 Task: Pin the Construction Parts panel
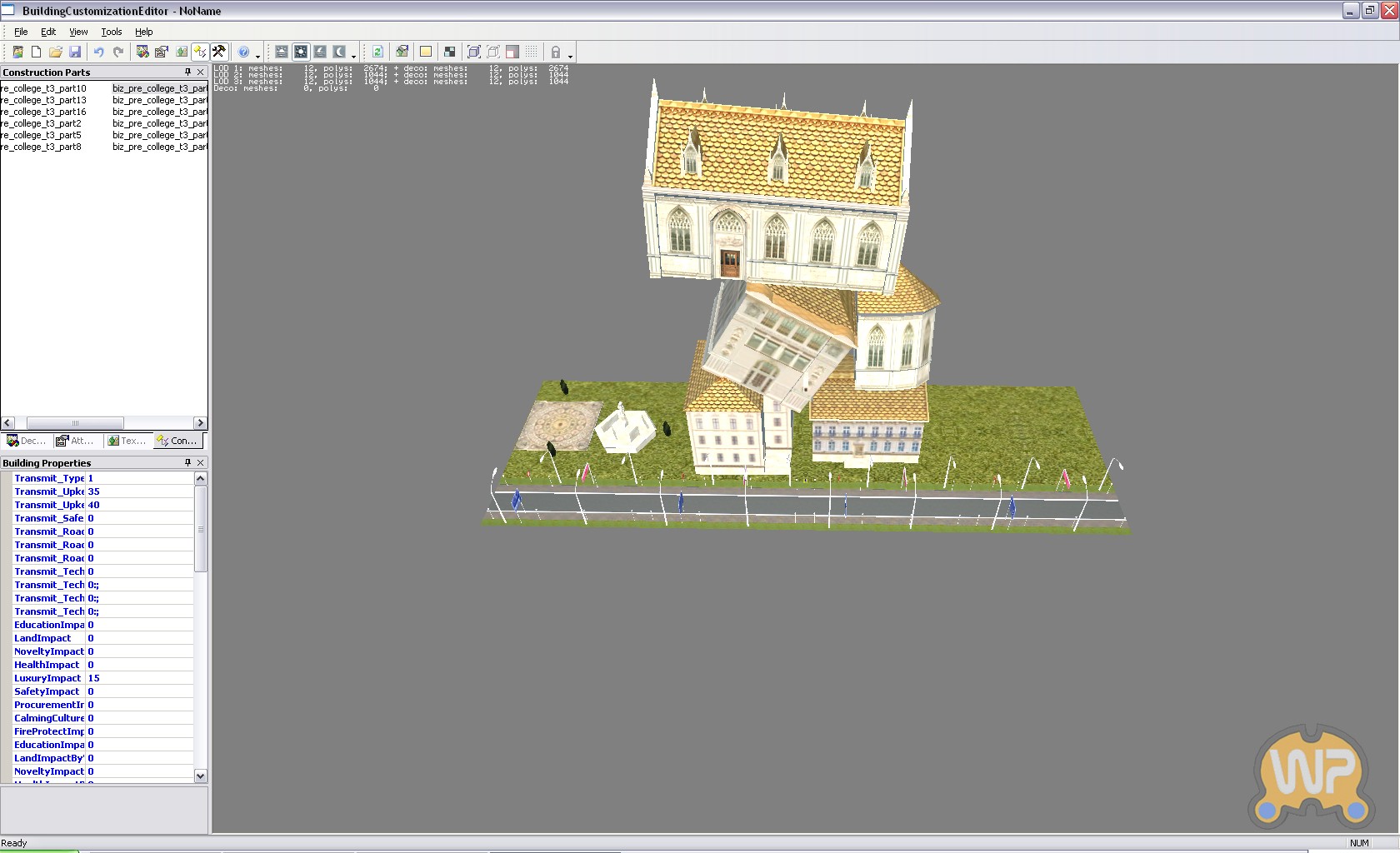pyautogui.click(x=187, y=72)
